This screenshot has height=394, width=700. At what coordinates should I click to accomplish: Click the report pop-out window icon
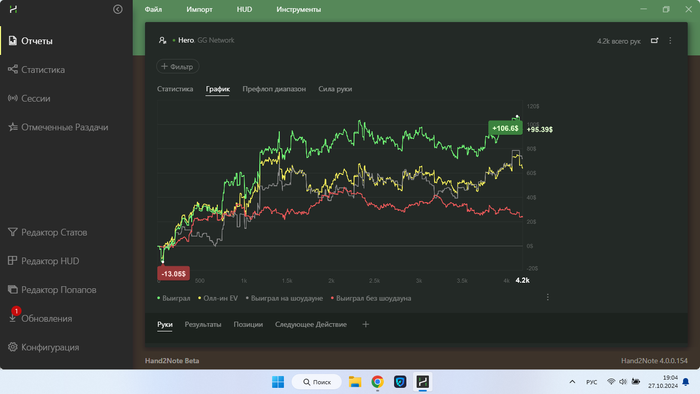(654, 41)
